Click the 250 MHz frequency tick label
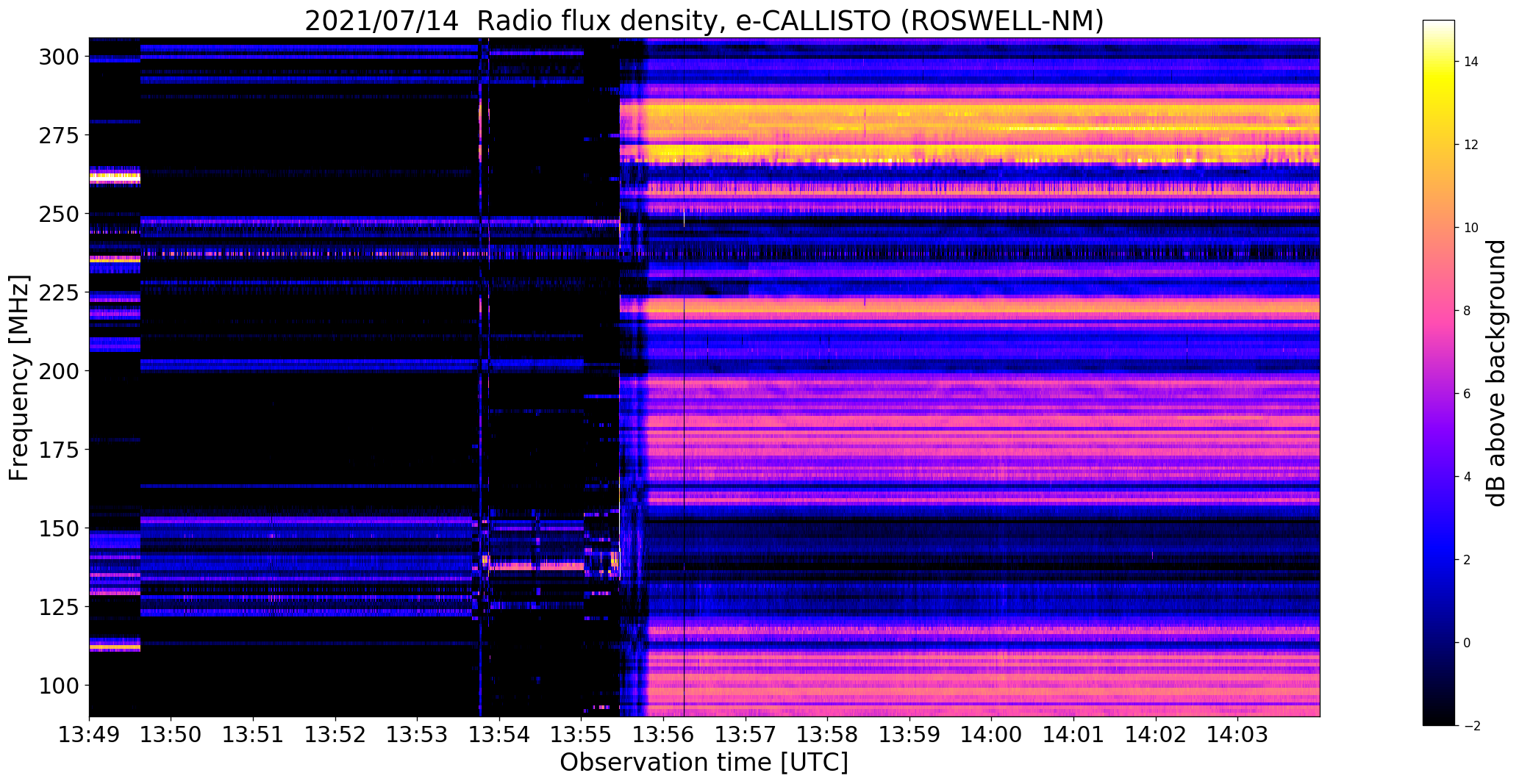1519x784 pixels. coord(59,214)
